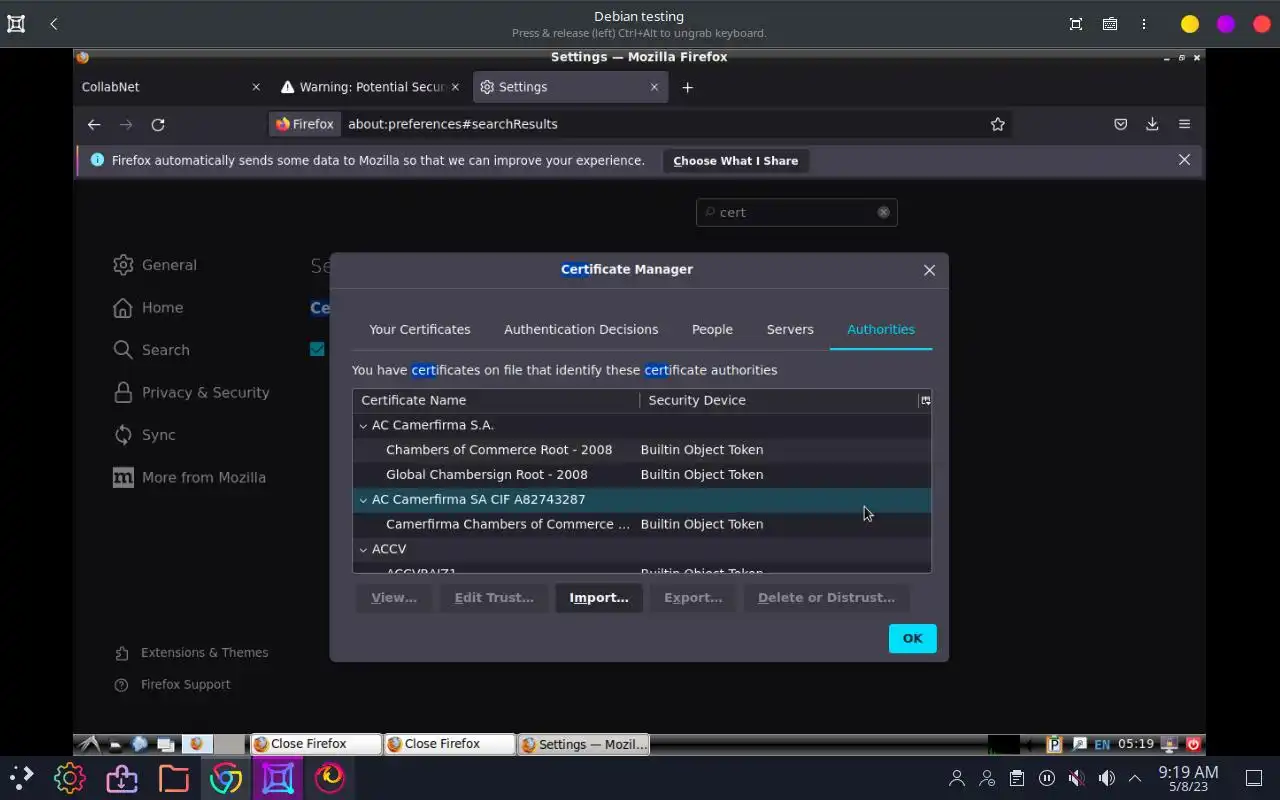Go back using top bar left chevron
Viewport: 1280px width, 800px height.
(x=53, y=24)
